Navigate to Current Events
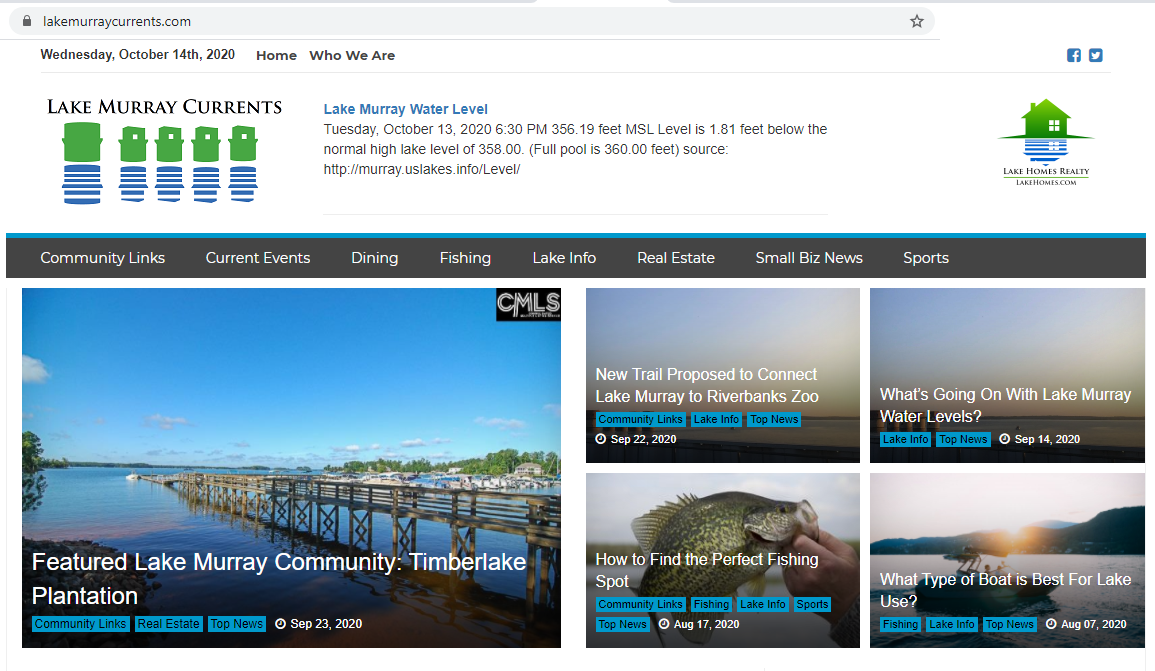The height and width of the screenshot is (671, 1155). click(x=257, y=257)
